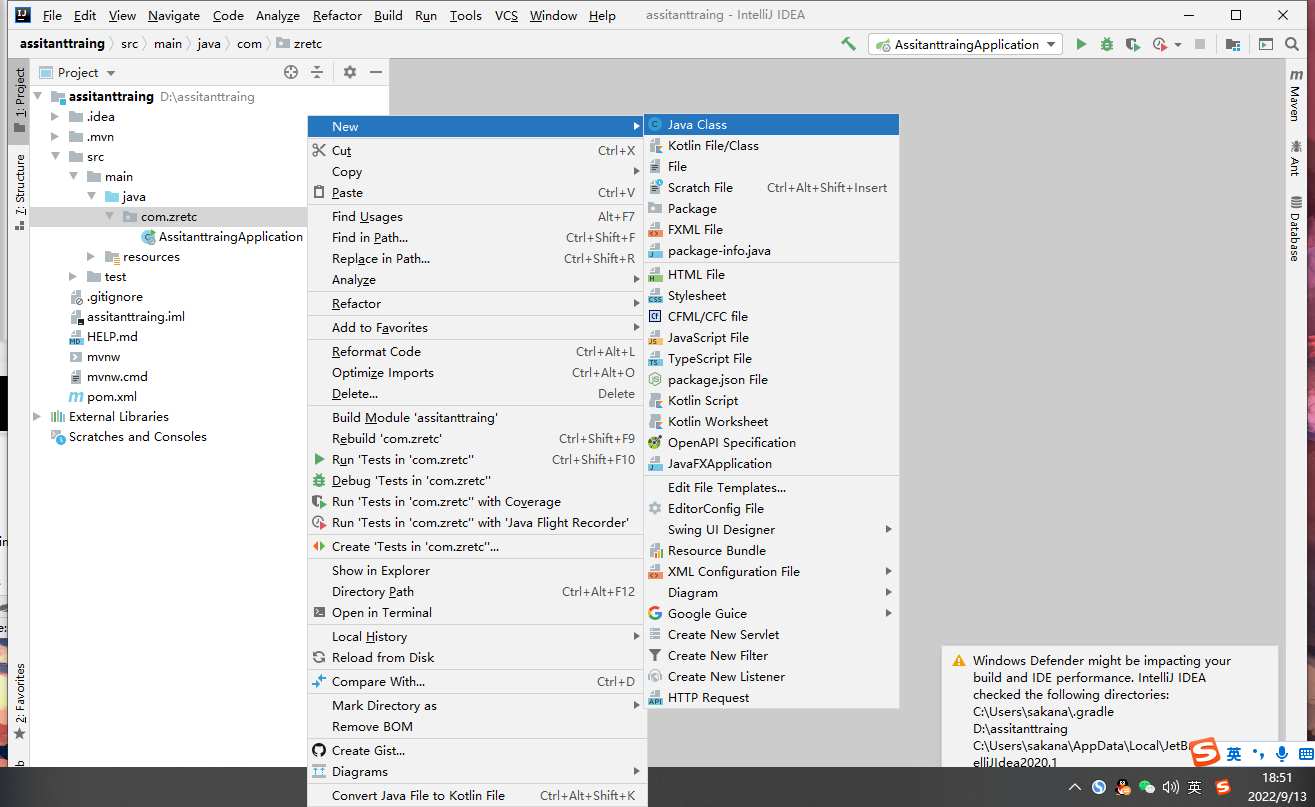
Task: Select Scratches and Consoles node
Action: [129, 437]
